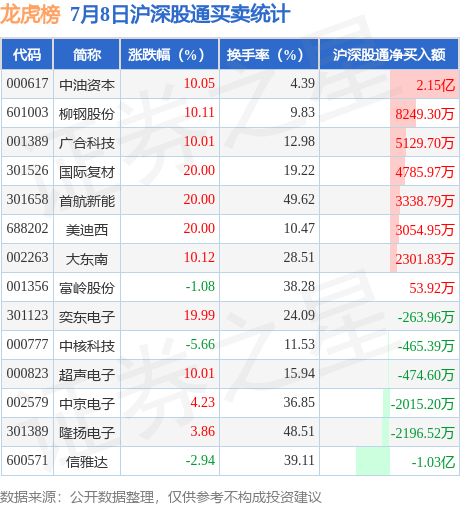Open the 柳钢股份 stock name
The width and height of the screenshot is (460, 506).
click(x=87, y=114)
